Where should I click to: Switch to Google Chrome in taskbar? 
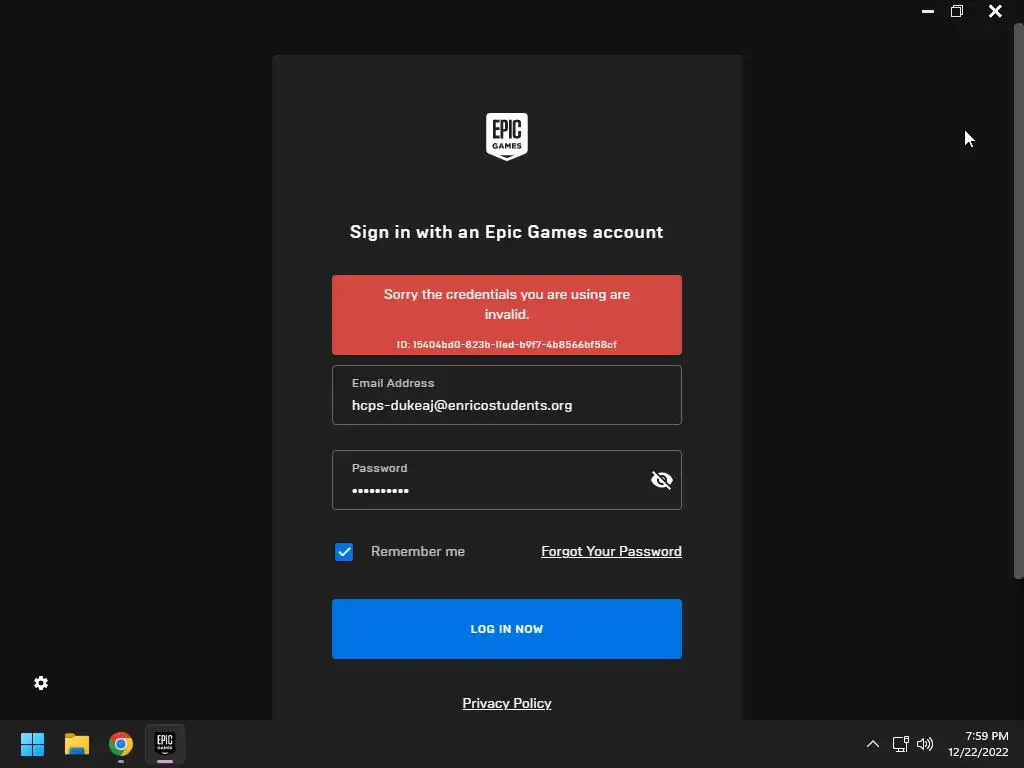[121, 744]
